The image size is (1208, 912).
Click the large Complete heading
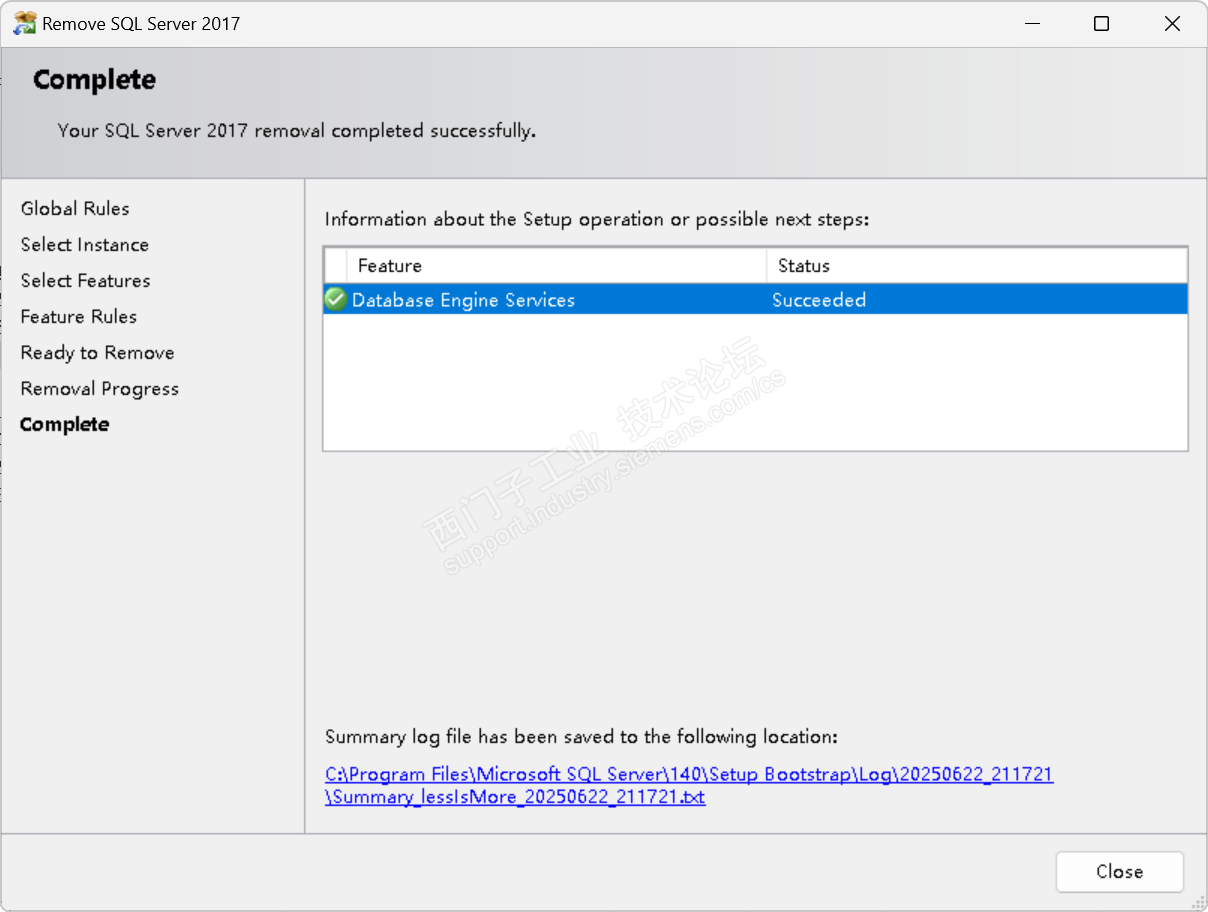coord(94,80)
